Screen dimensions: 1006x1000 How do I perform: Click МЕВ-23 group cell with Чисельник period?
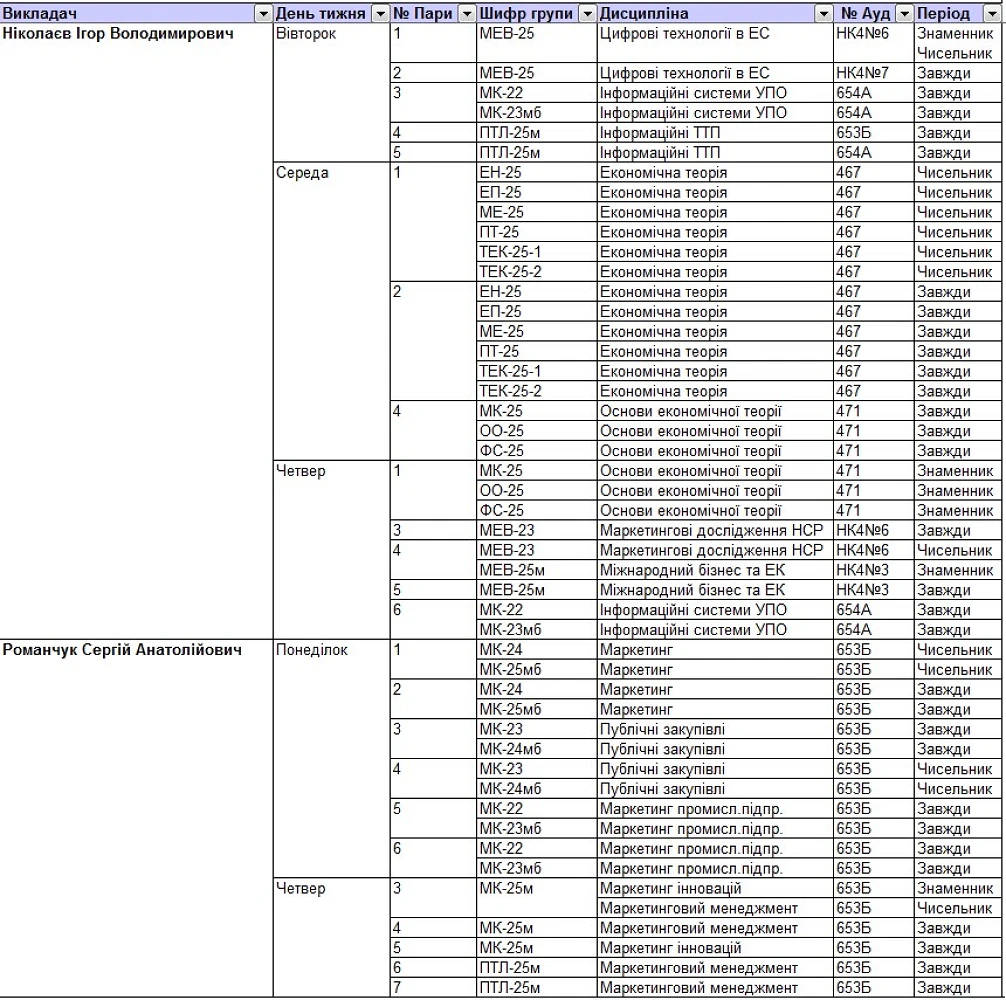[x=507, y=550]
